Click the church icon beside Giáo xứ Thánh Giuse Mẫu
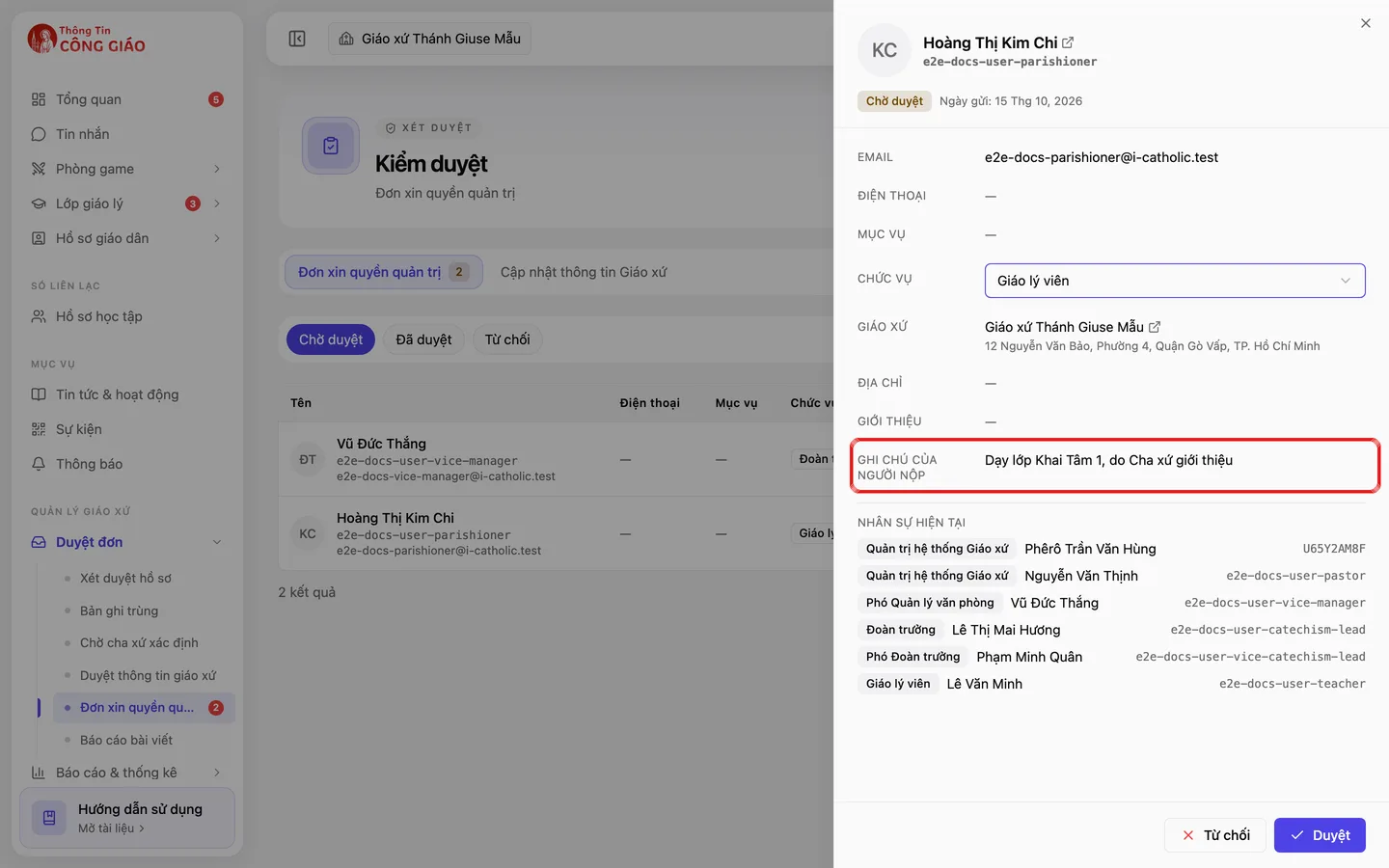This screenshot has height=868, width=1389. (x=346, y=39)
